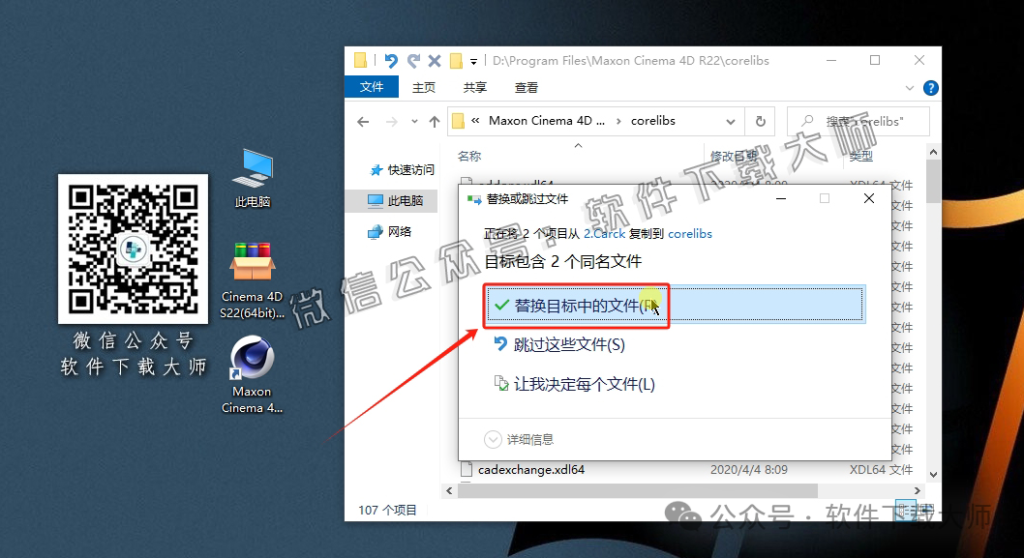Click Maxon Cinema 4D breadcrumb in address bar
This screenshot has height=558, width=1024.
[x=547, y=121]
